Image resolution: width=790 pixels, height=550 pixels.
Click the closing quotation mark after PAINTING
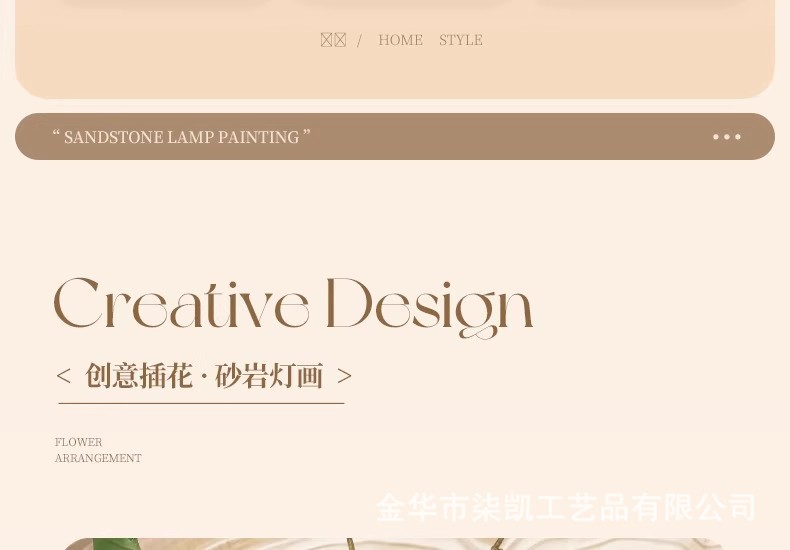(306, 133)
